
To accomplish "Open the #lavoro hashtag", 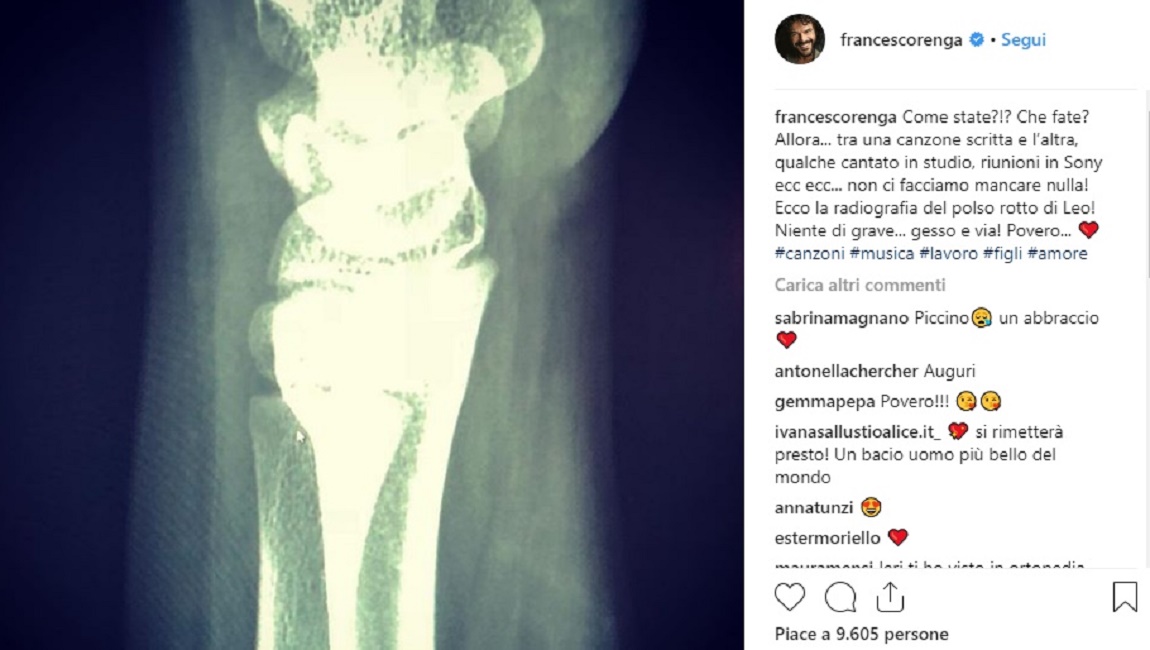I will click(x=948, y=253).
